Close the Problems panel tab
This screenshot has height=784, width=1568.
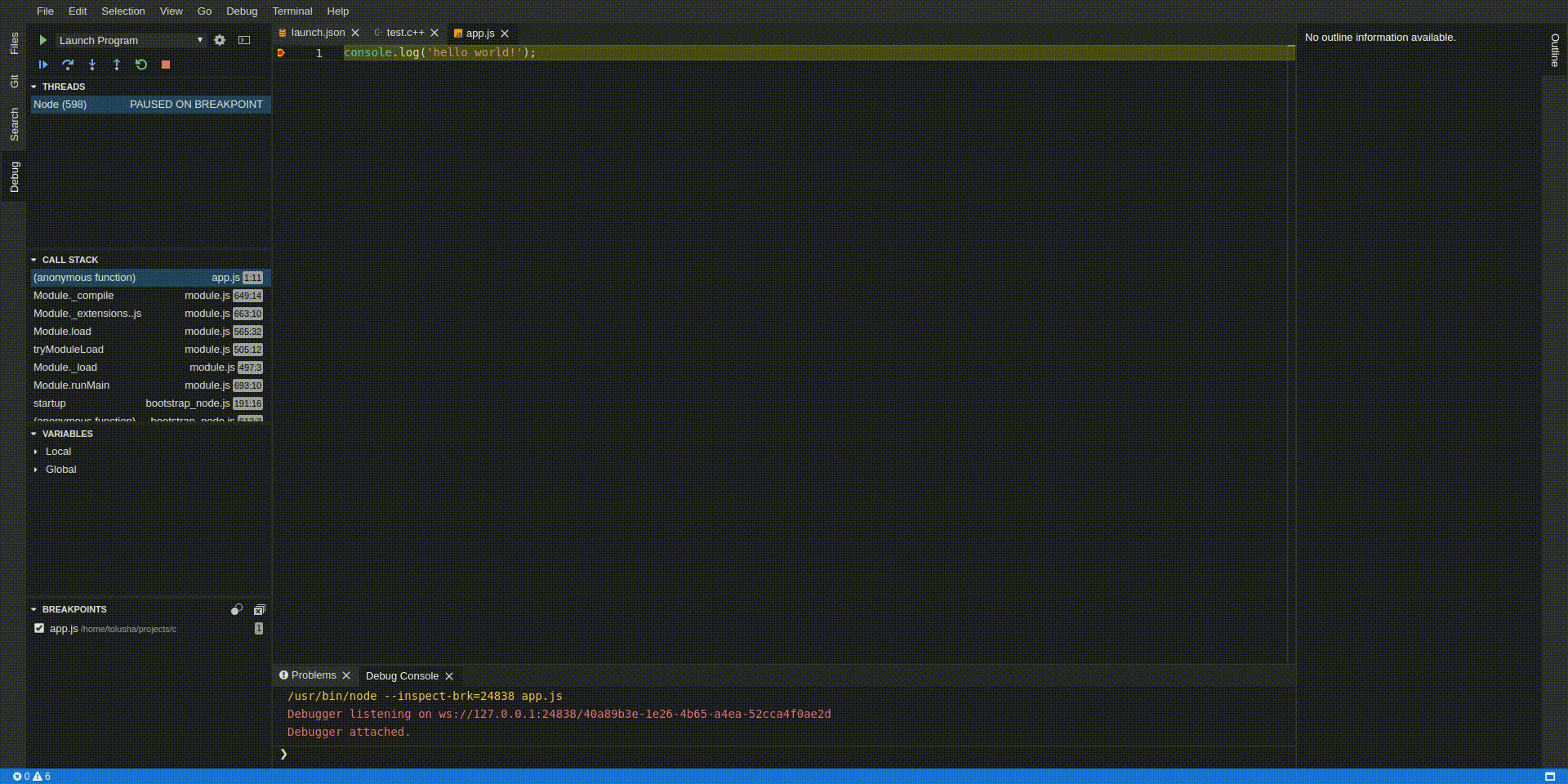point(346,675)
